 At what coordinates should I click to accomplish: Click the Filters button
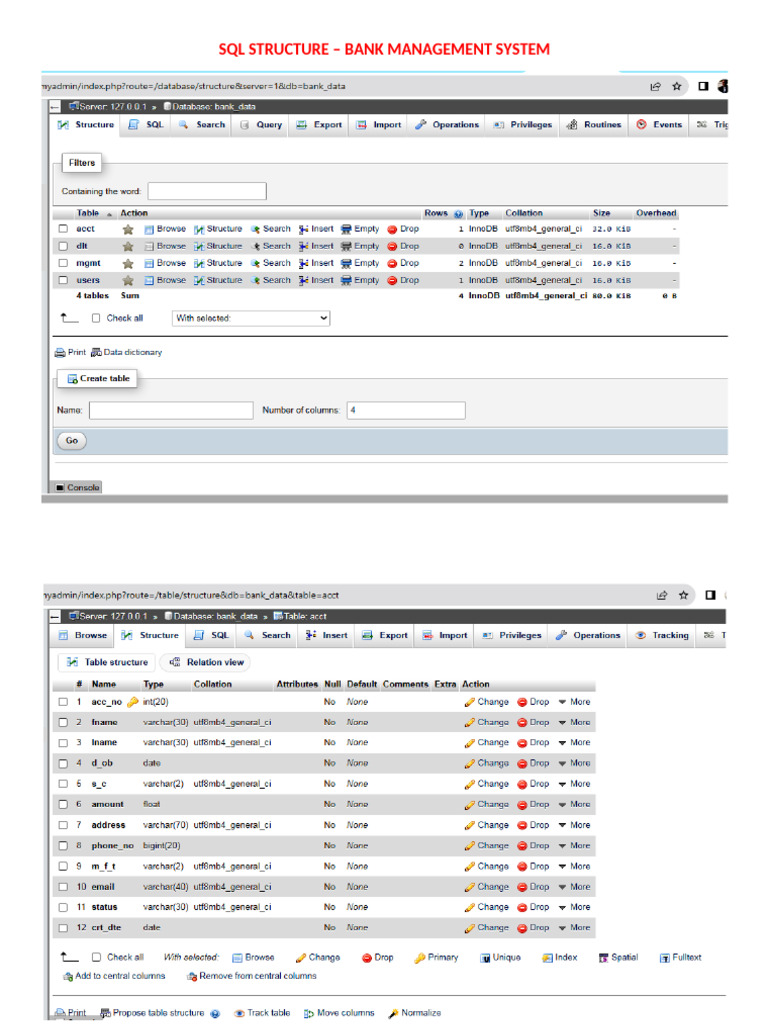point(82,163)
